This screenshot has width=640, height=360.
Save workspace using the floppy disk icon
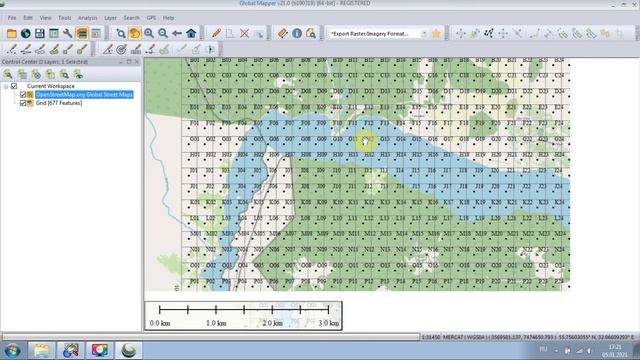pyautogui.click(x=40, y=33)
